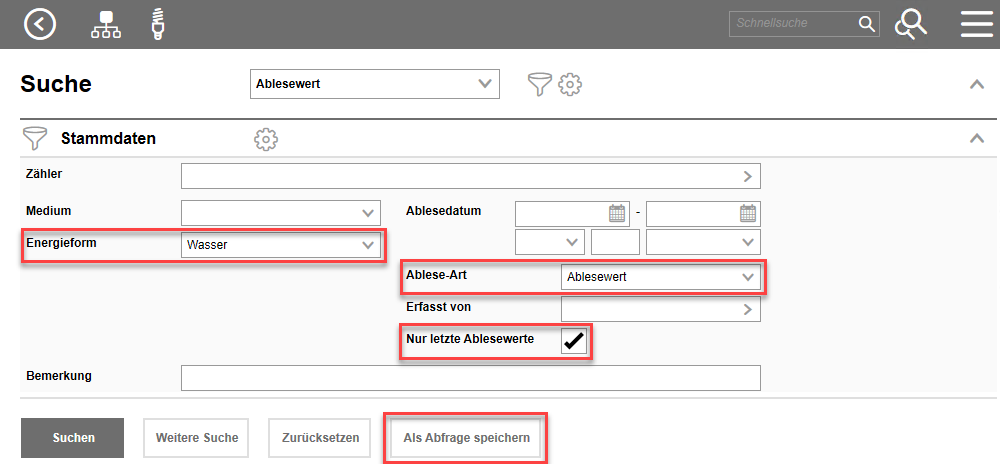Click the Weitere Suche button
This screenshot has height=464, width=1000.
click(x=196, y=438)
